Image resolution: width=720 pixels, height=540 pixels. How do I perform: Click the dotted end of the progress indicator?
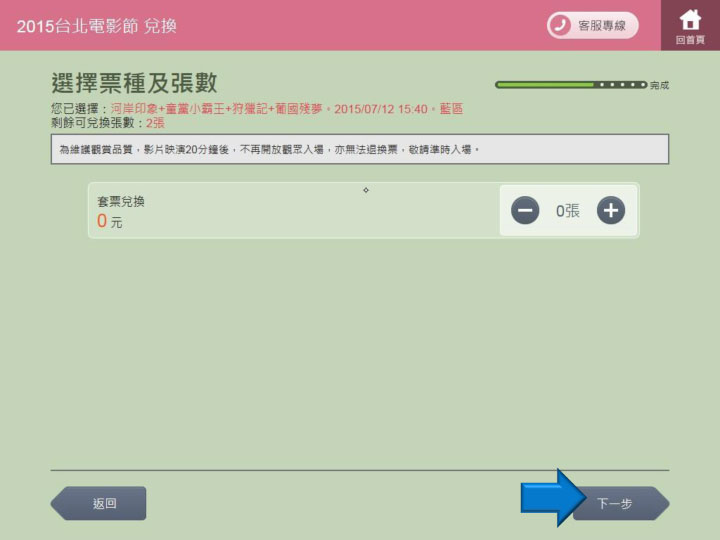(x=622, y=85)
